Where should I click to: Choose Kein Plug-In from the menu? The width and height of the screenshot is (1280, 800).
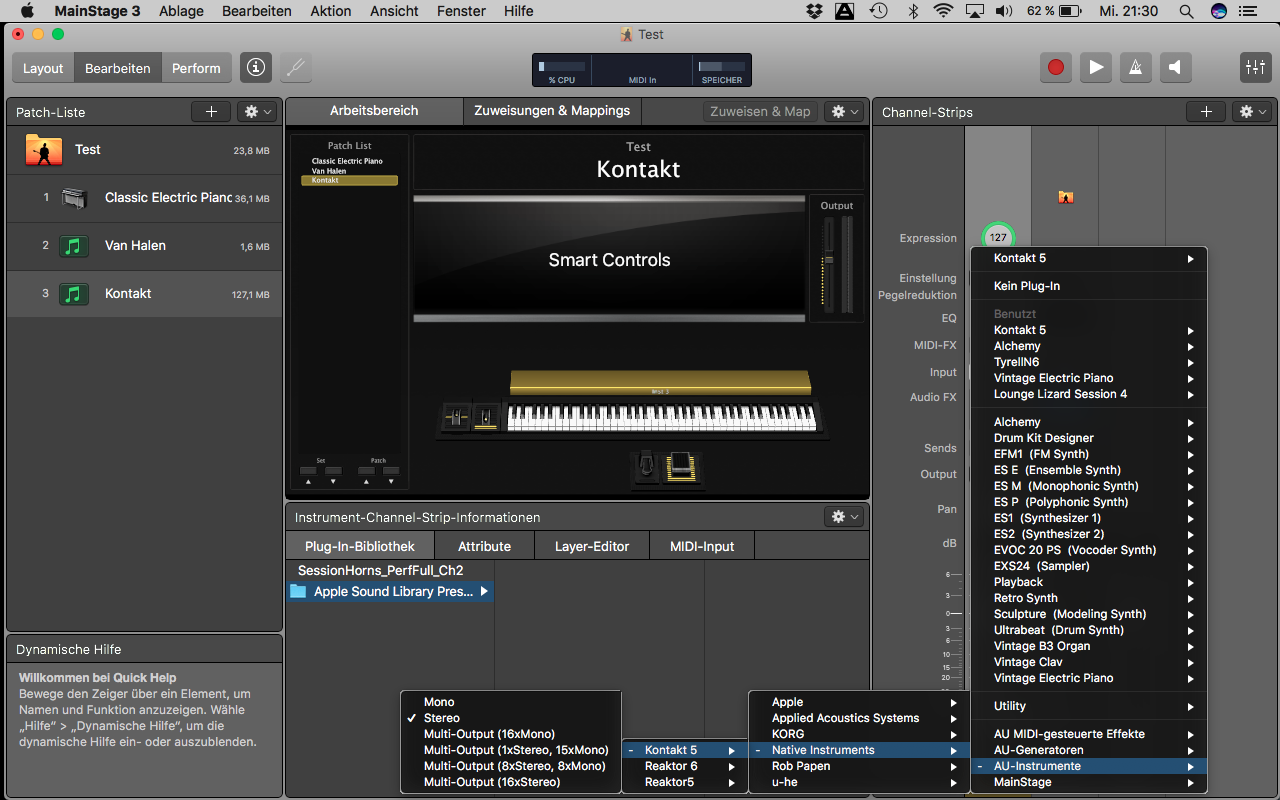coord(1089,286)
